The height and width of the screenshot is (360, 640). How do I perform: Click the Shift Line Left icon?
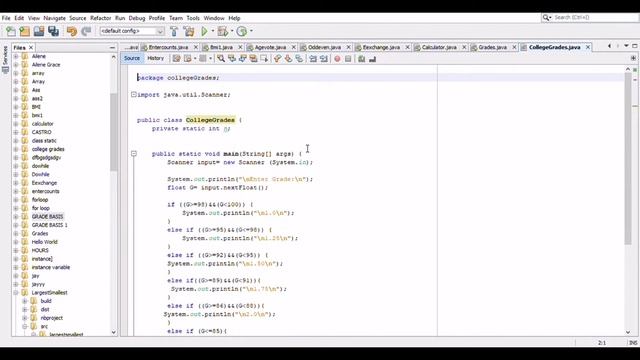coord(313,59)
